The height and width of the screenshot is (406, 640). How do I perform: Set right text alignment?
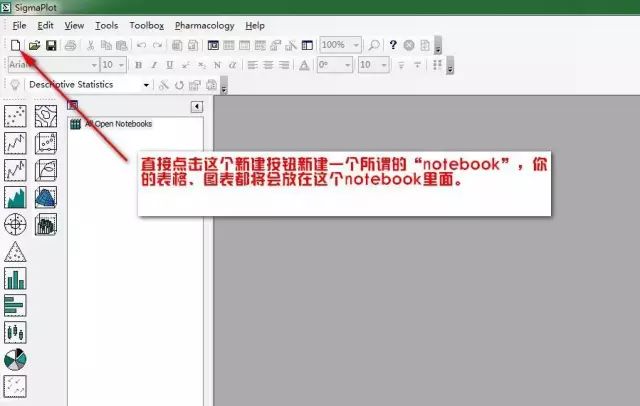(284, 65)
